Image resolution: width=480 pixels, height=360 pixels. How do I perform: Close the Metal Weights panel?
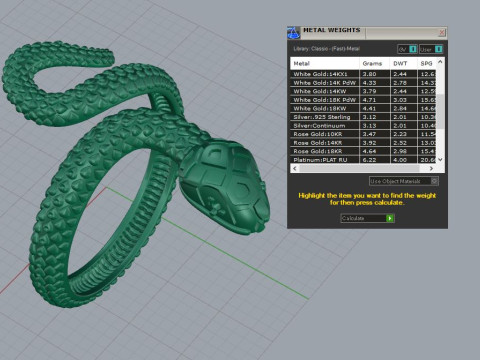[442, 32]
